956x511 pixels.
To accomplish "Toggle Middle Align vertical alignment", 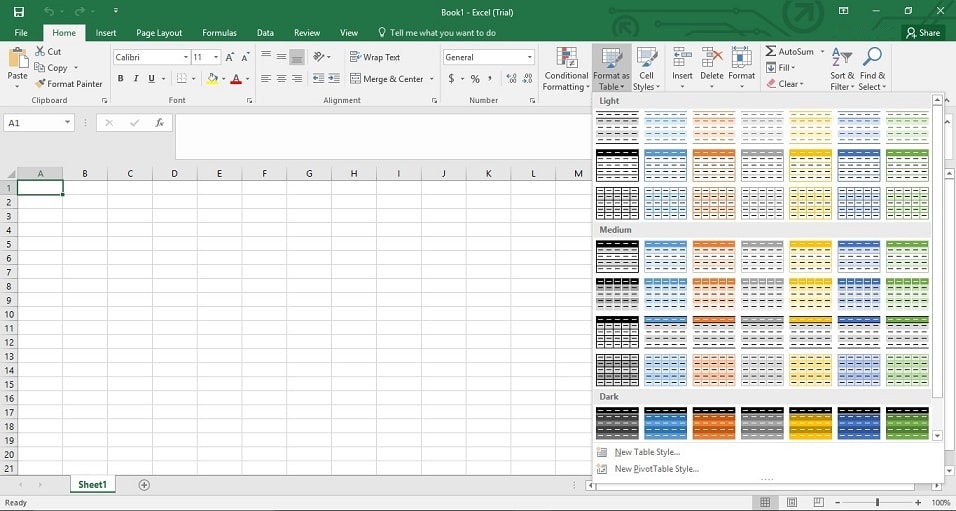I will 281,57.
